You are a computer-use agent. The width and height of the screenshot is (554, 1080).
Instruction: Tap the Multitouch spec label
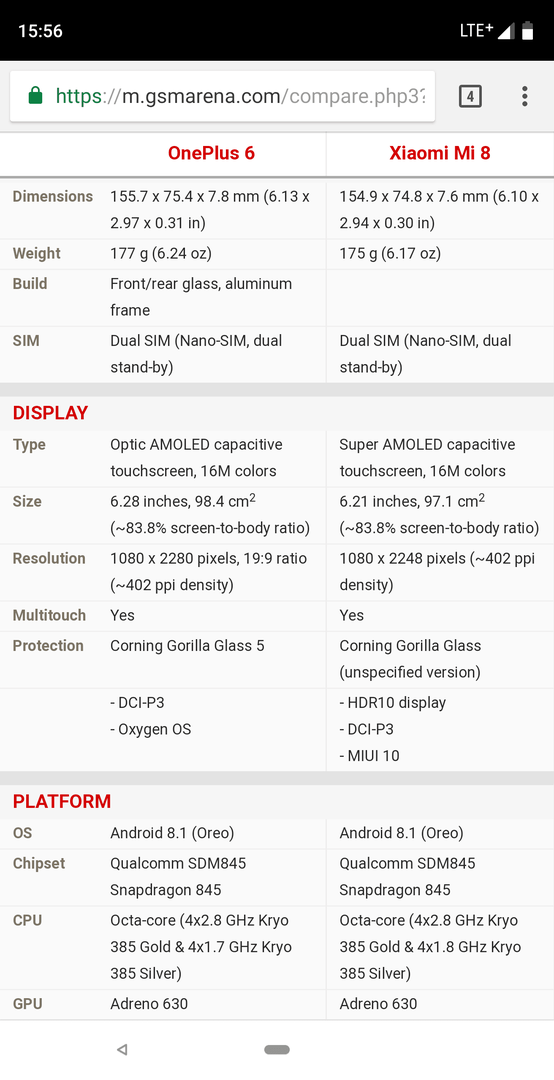click(x=49, y=615)
